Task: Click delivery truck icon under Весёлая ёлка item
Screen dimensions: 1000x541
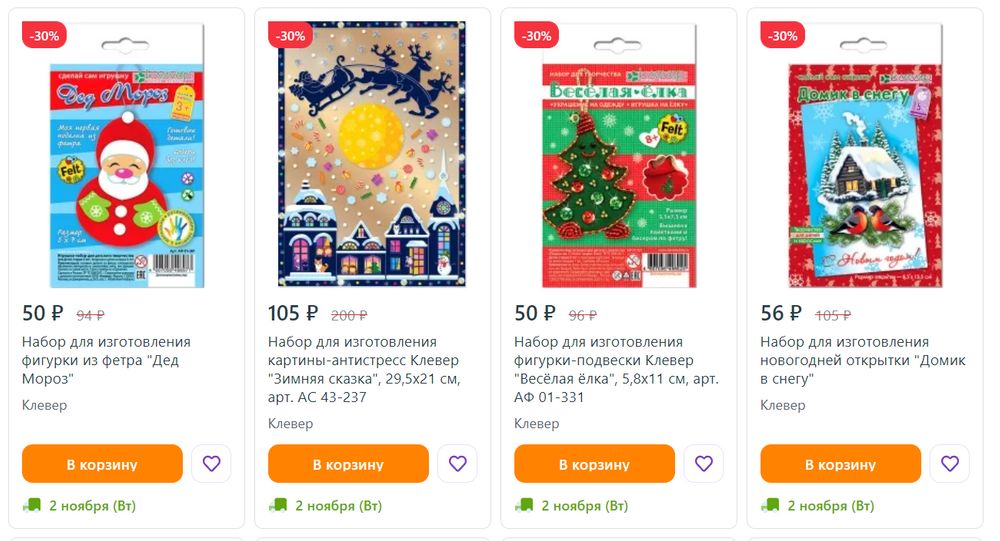Action: [524, 505]
